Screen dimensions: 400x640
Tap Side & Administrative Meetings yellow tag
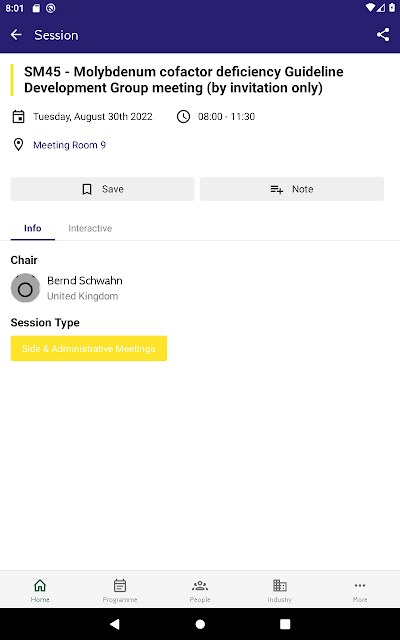click(89, 348)
